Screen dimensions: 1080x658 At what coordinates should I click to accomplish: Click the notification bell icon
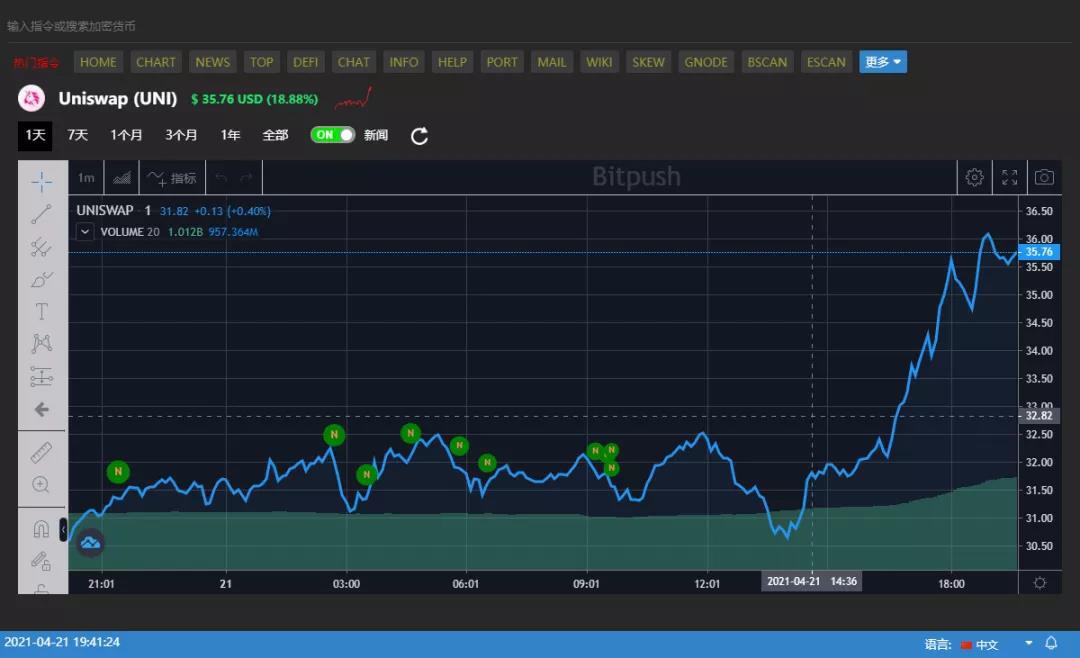click(x=1051, y=644)
